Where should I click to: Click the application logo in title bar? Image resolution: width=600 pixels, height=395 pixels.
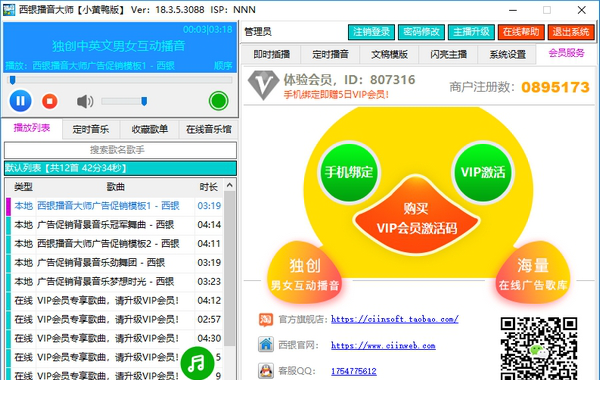(9, 10)
